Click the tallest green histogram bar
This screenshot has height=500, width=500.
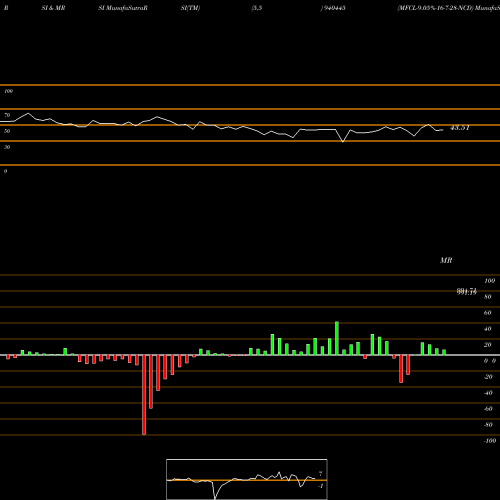point(337,338)
